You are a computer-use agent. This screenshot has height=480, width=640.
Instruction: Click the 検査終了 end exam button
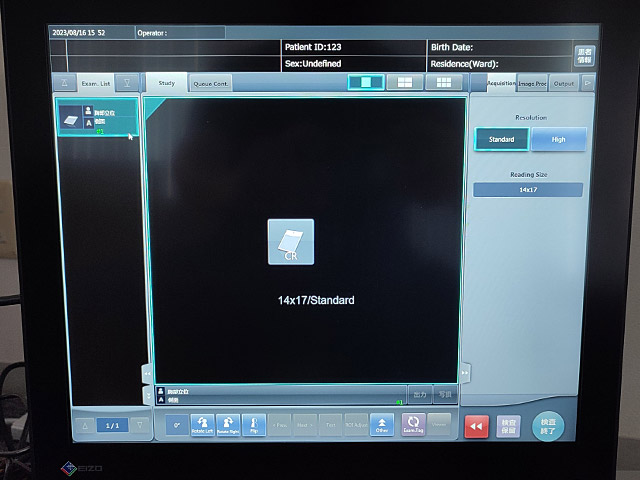click(x=548, y=426)
